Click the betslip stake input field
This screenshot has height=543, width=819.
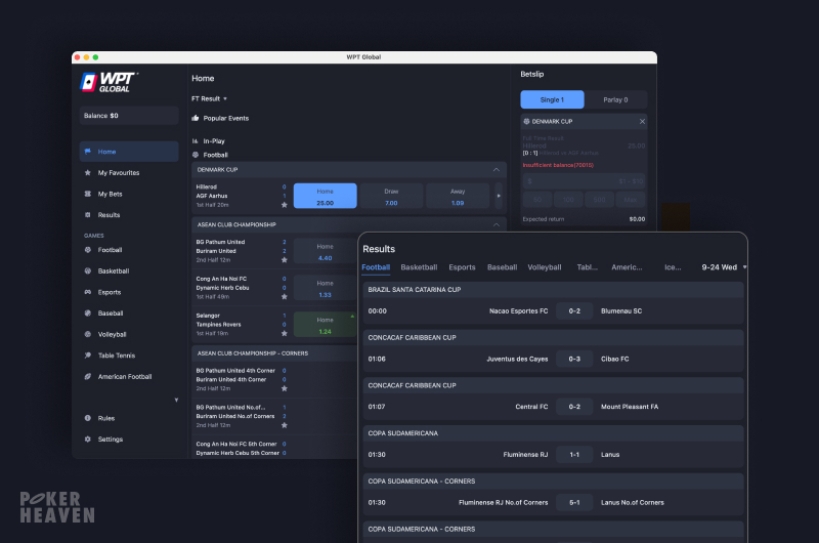(584, 181)
